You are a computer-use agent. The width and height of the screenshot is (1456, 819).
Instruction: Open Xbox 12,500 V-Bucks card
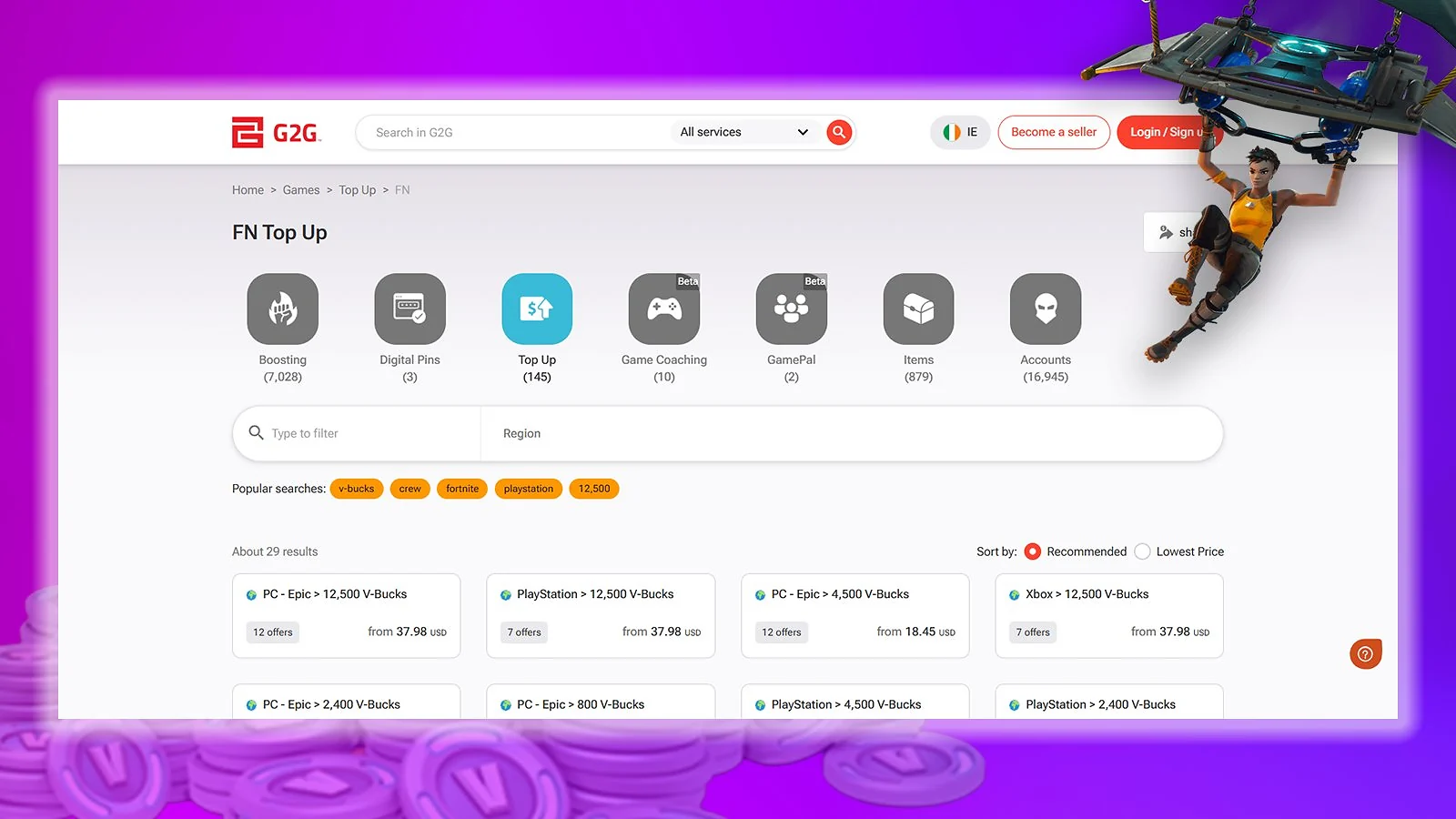tap(1109, 615)
